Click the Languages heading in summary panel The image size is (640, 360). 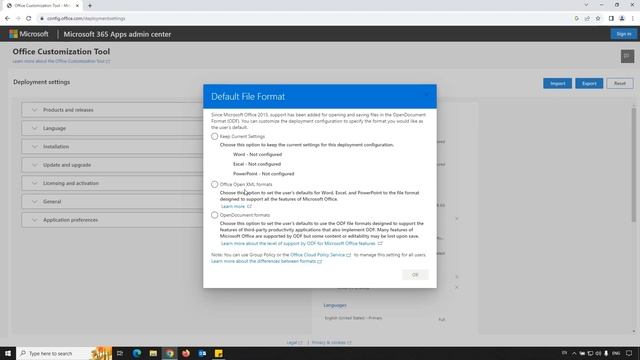pyautogui.click(x=335, y=305)
